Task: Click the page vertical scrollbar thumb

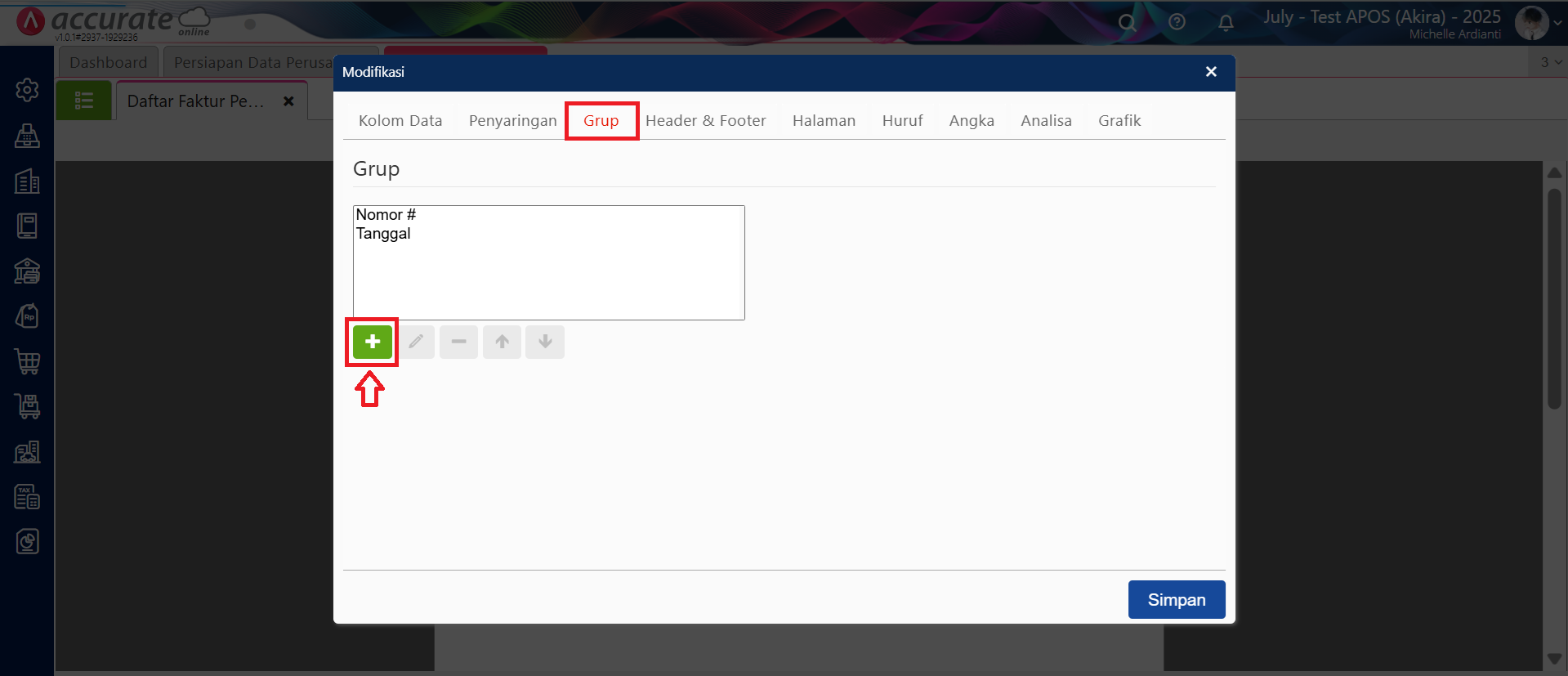Action: pyautogui.click(x=1555, y=298)
